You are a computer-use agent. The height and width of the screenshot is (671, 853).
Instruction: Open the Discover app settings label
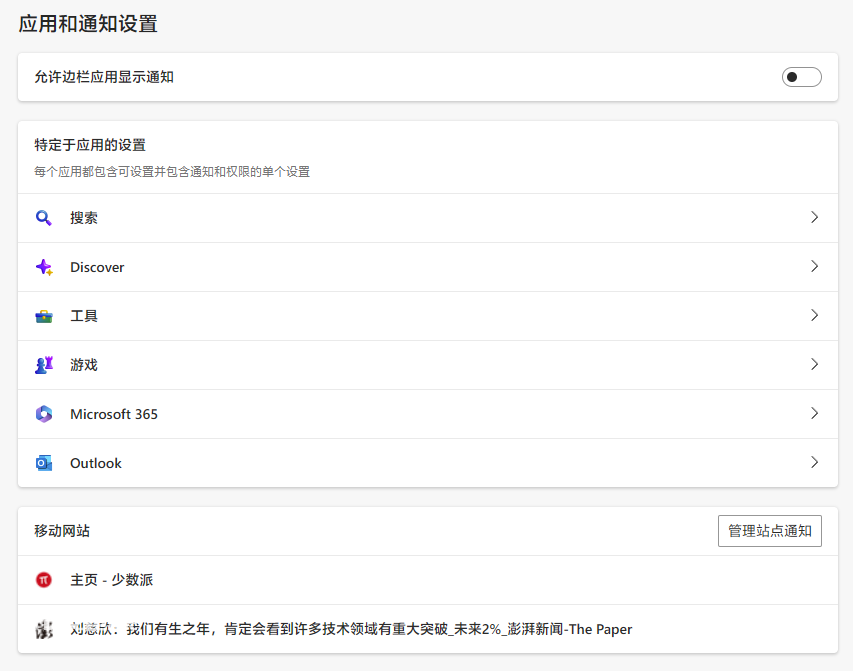tap(97, 267)
